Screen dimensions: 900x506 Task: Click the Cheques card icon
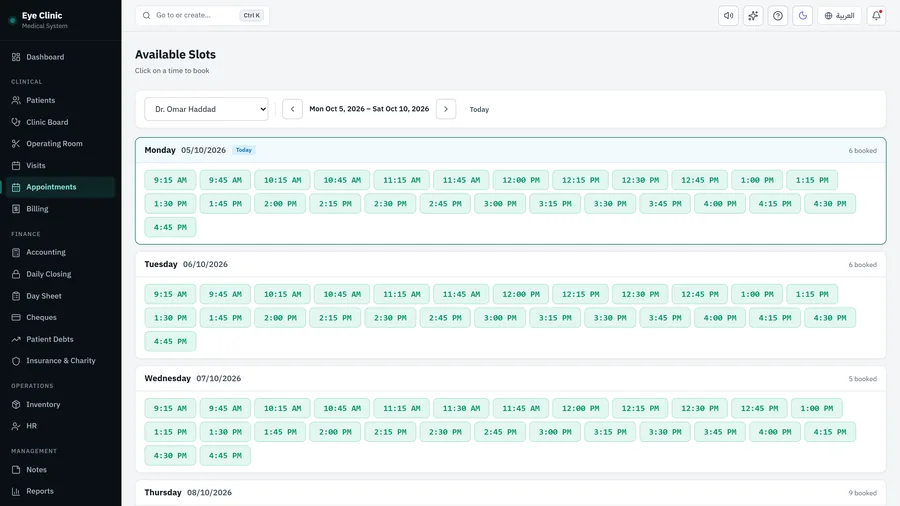[x=16, y=317]
